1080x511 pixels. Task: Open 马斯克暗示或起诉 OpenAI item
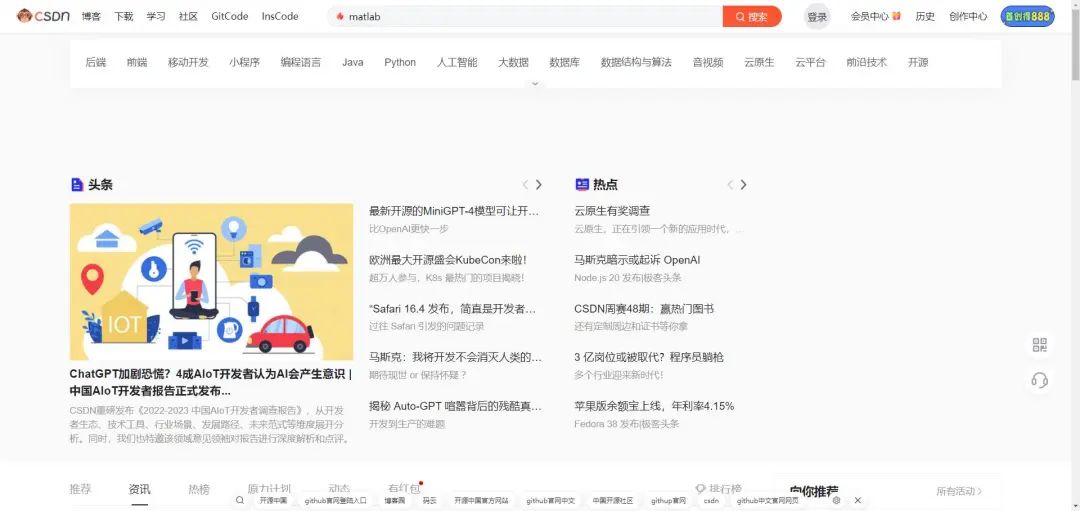tap(637, 260)
